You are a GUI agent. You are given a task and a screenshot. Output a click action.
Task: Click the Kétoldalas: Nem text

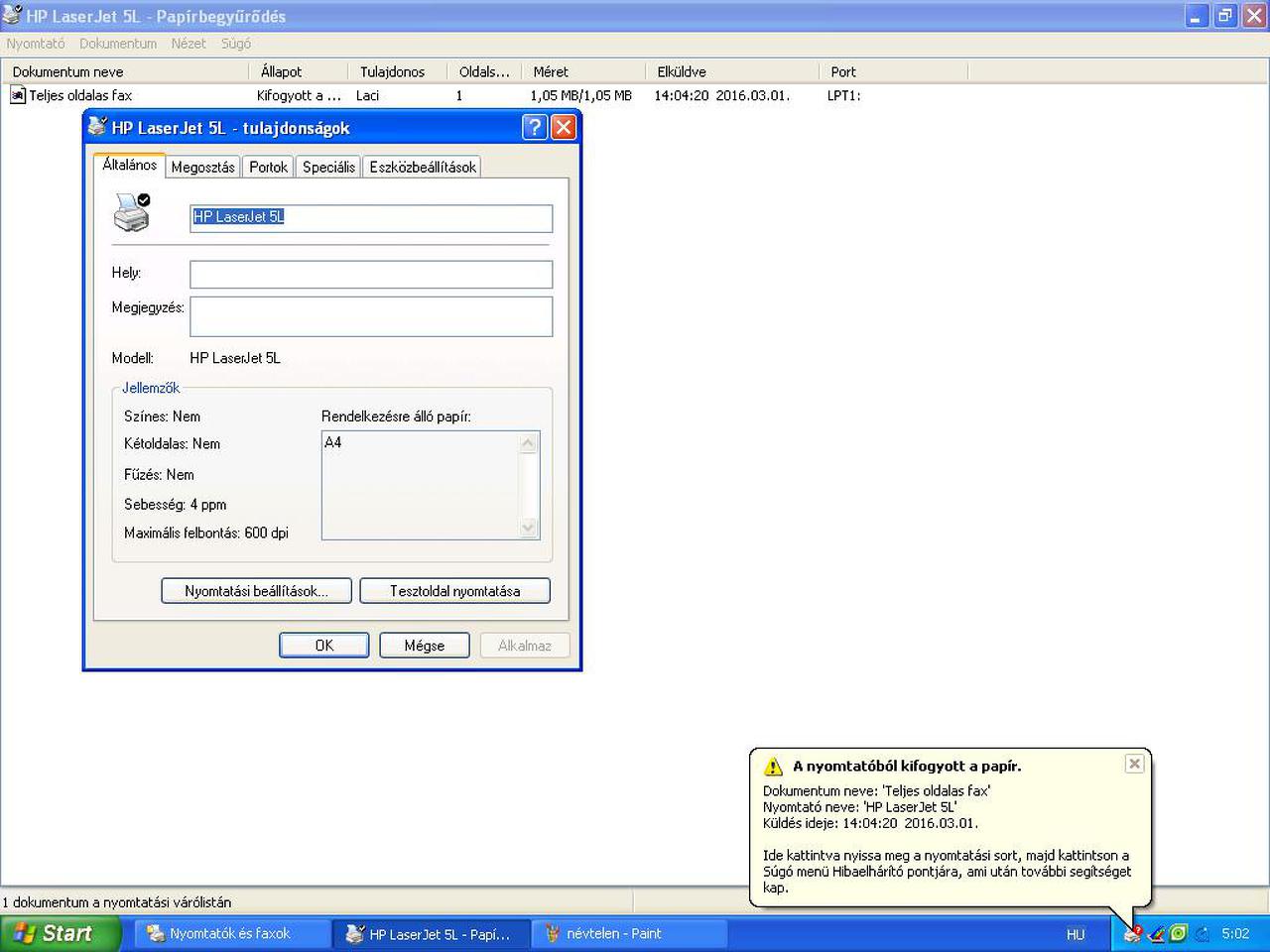click(x=173, y=443)
